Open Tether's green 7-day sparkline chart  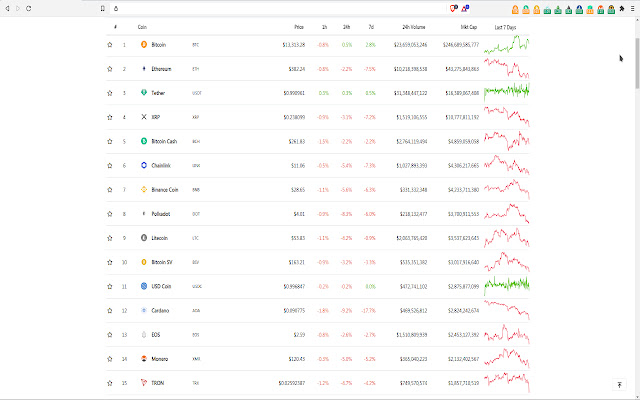507,92
